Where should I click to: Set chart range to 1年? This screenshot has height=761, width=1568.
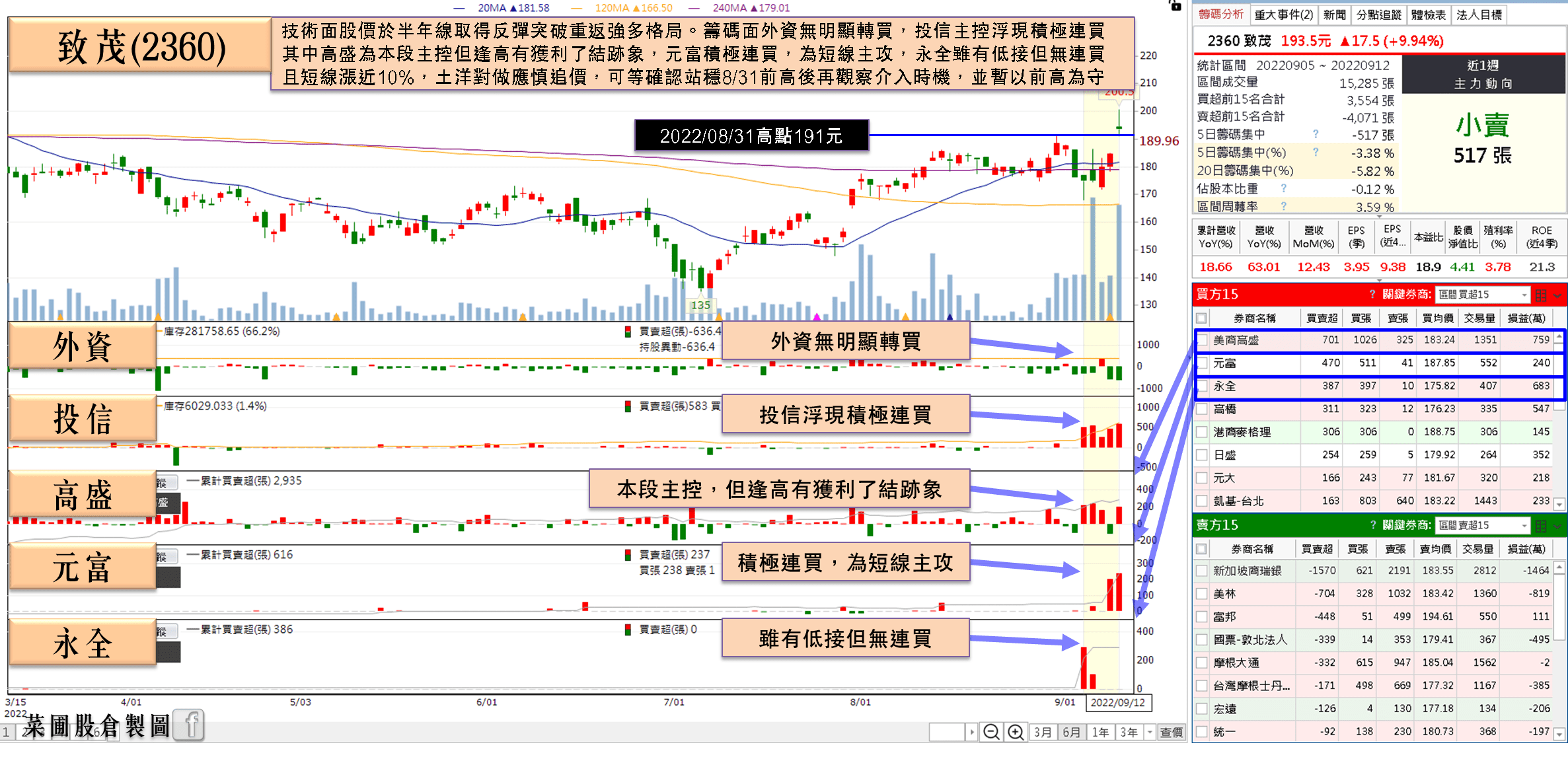[x=1100, y=732]
